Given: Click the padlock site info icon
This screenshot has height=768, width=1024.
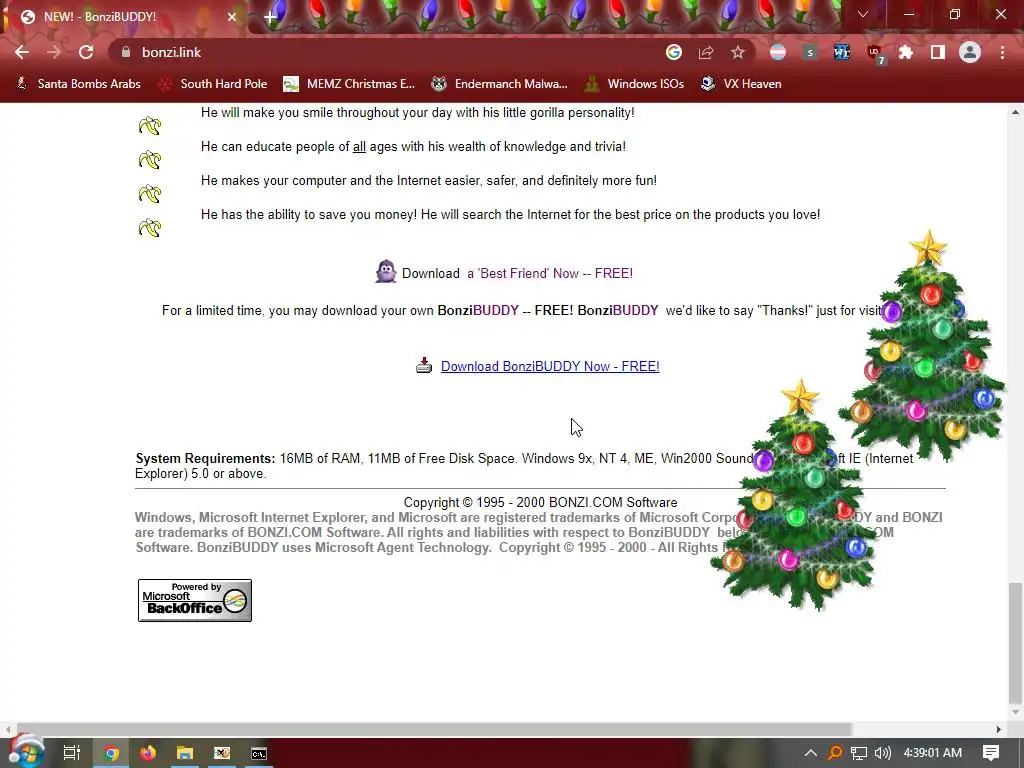Looking at the screenshot, I should point(126,52).
